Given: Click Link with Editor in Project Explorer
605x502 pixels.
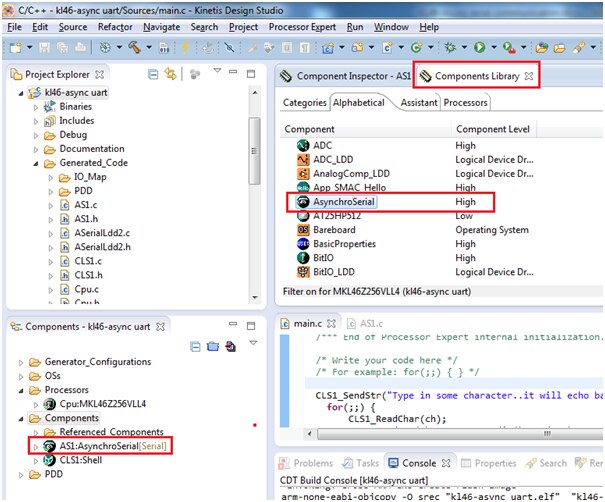Looking at the screenshot, I should [x=171, y=74].
